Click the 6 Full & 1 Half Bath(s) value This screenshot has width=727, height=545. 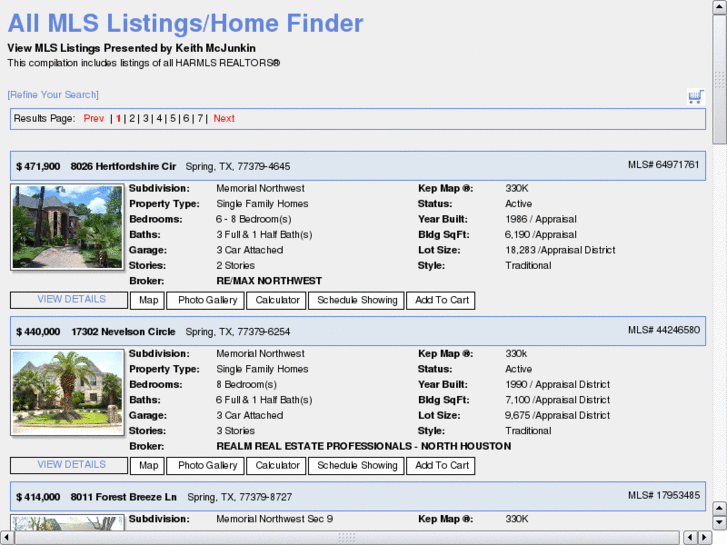pyautogui.click(x=264, y=400)
